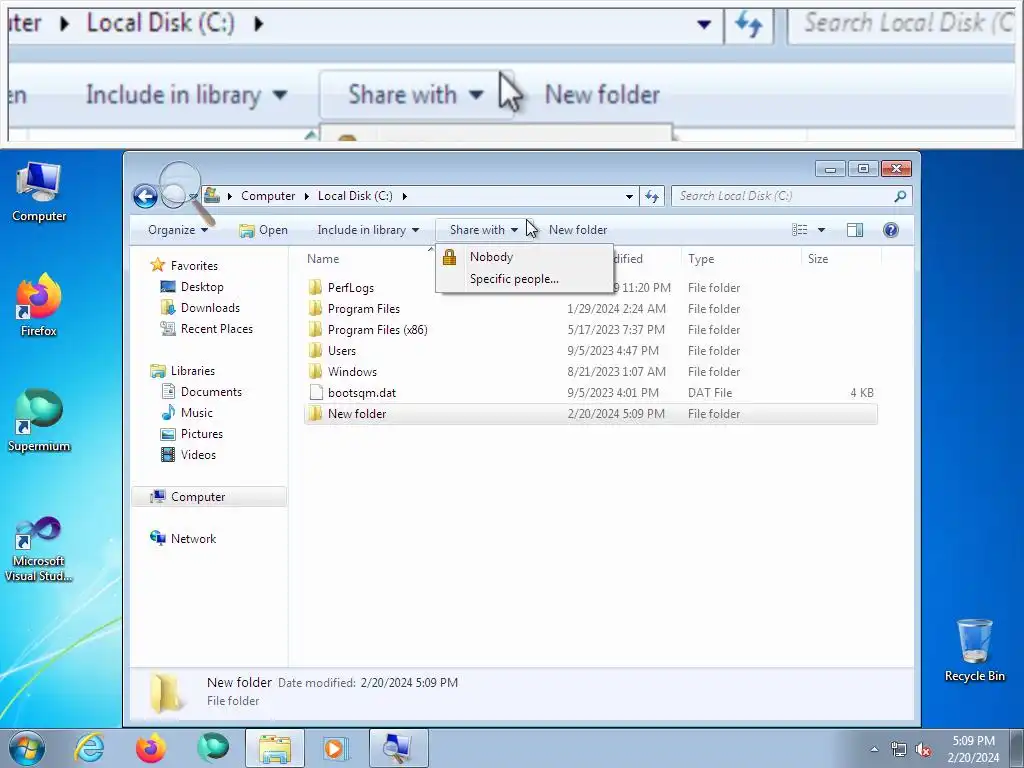The image size is (1024, 768).
Task: Choose Specific people... in Share menu
Action: 524,279
